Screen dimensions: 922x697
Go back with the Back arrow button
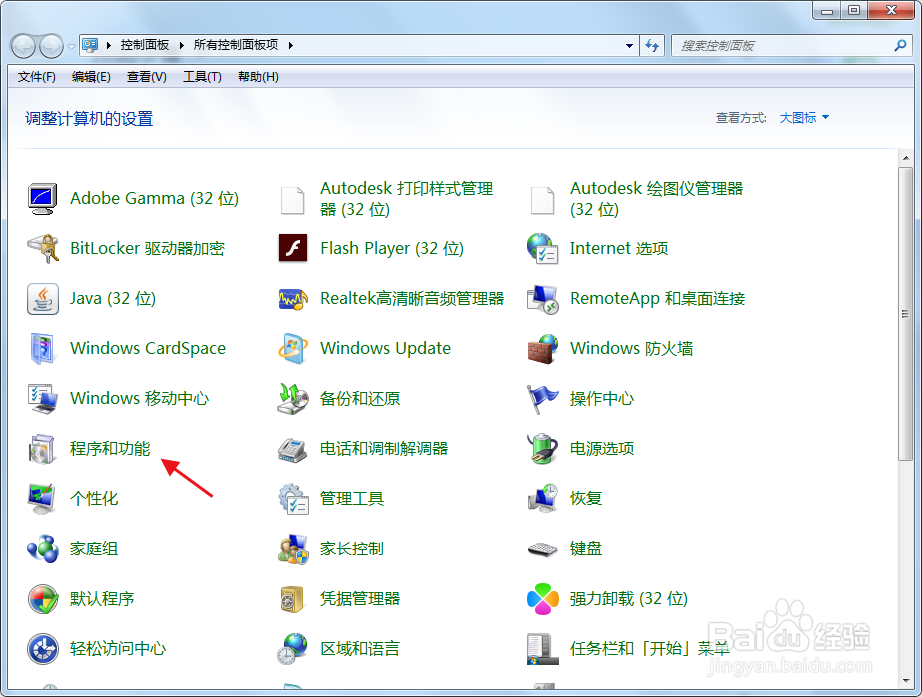23,46
